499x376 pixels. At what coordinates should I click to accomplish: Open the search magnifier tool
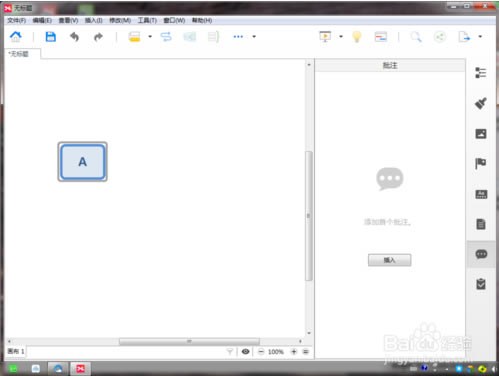[x=416, y=37]
